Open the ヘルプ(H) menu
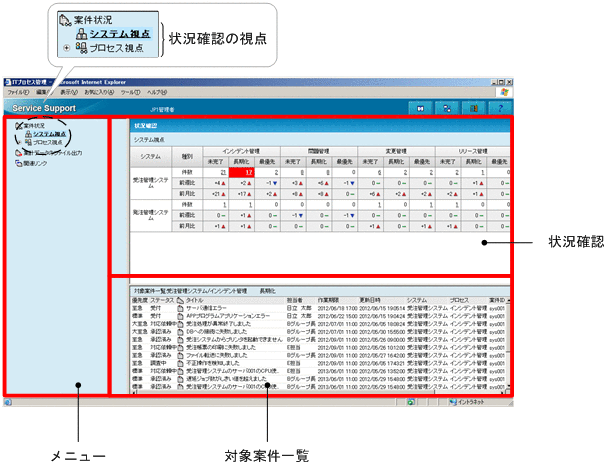This screenshot has height=469, width=607. pyautogui.click(x=157, y=92)
